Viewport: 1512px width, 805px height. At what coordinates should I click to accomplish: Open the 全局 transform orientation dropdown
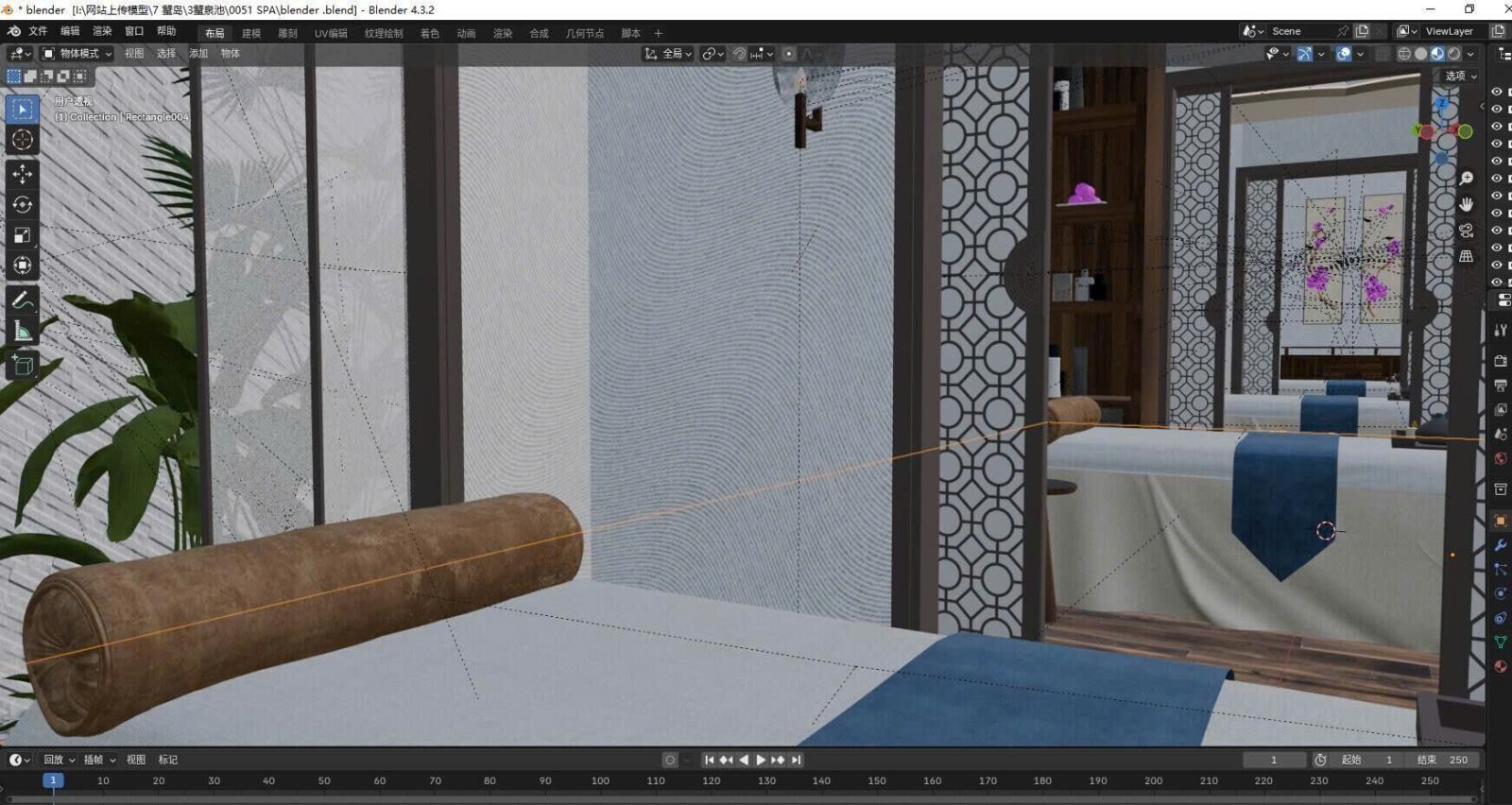pos(669,54)
